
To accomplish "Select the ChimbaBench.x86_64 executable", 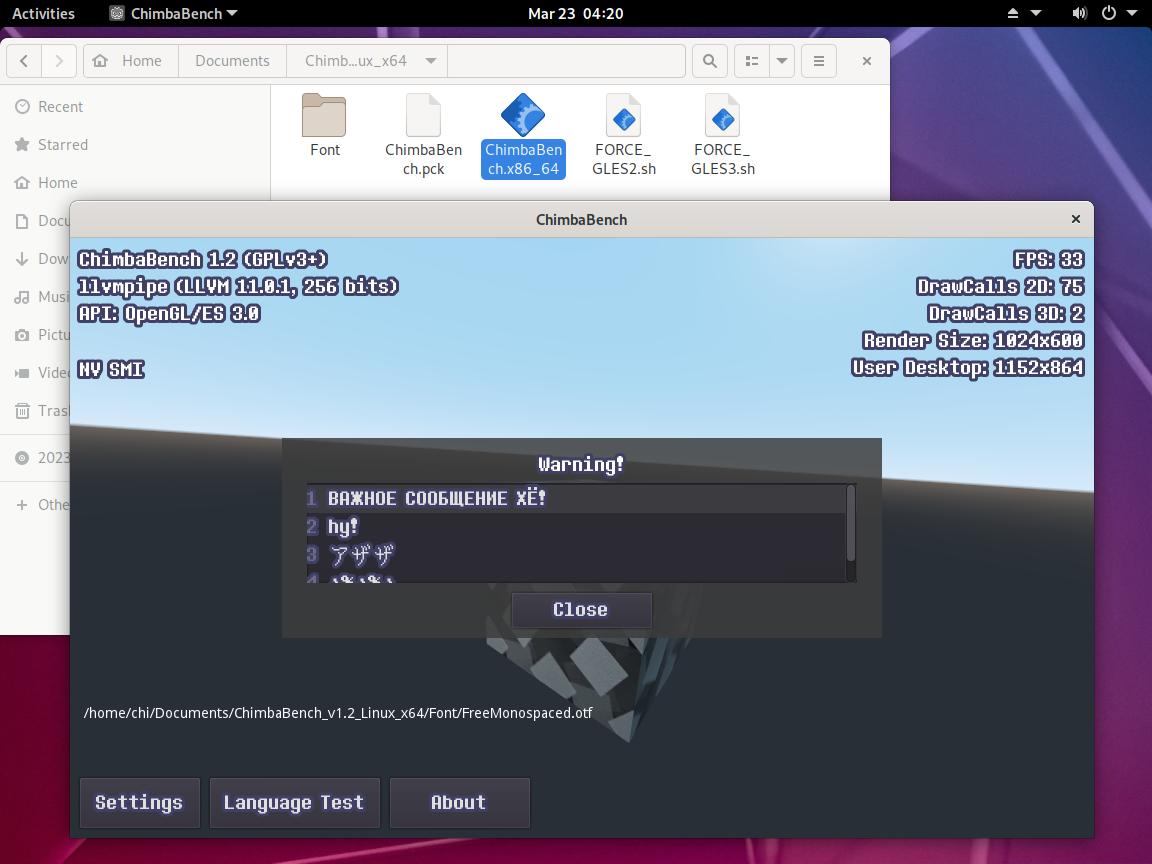I will (x=523, y=134).
